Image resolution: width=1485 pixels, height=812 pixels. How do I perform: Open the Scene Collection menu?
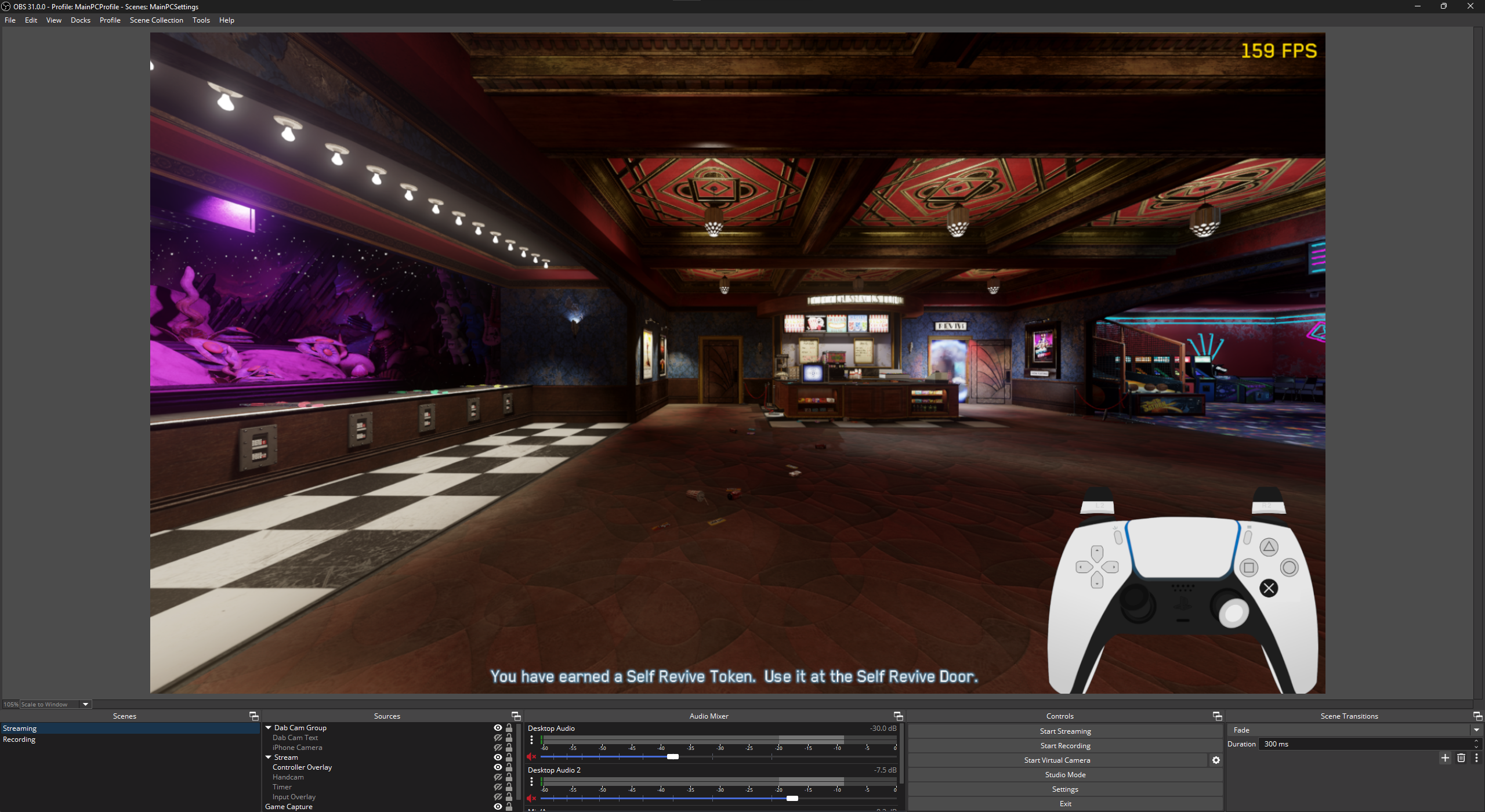tap(157, 20)
